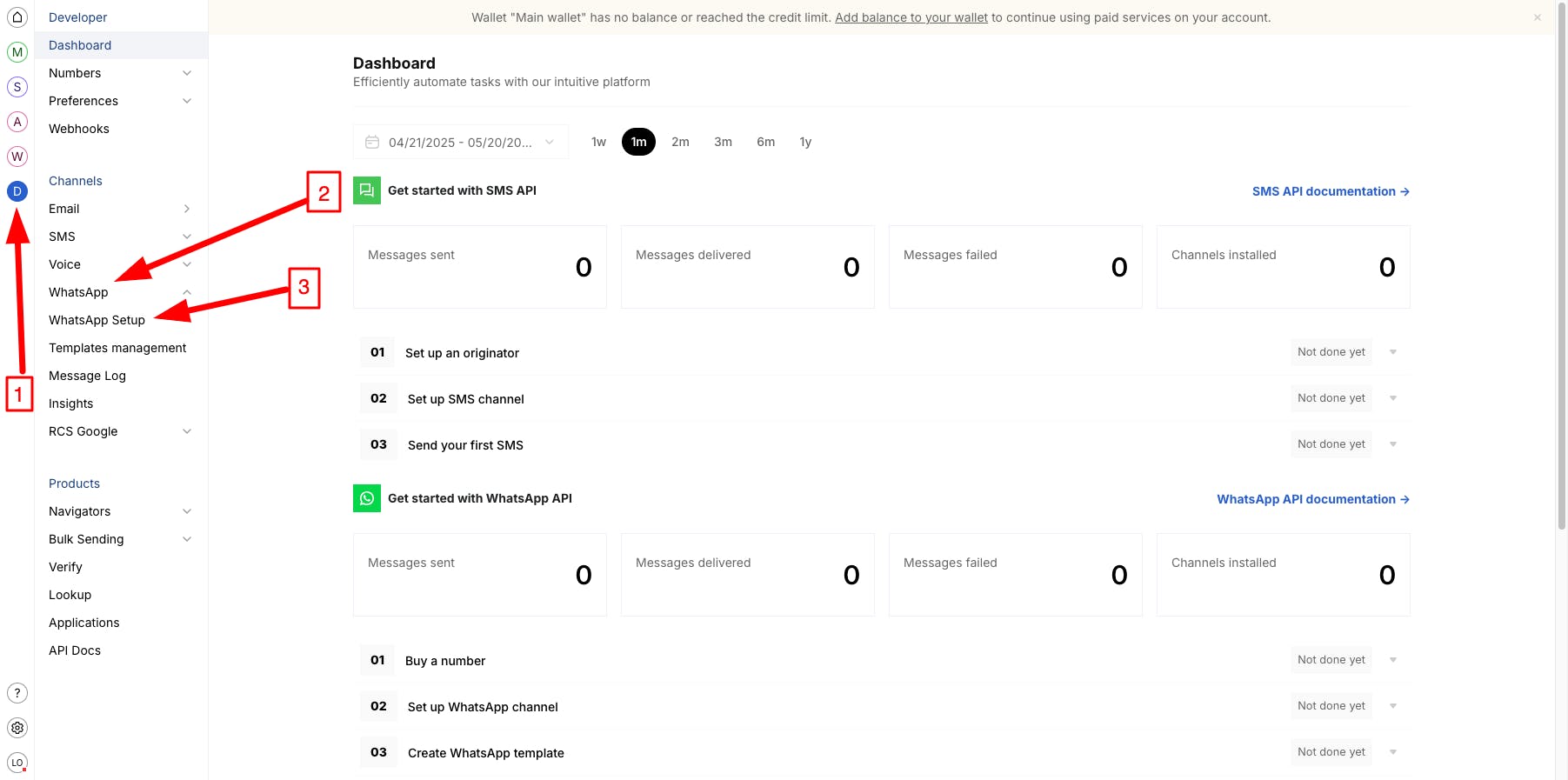Click the SMS API chat icon
The height and width of the screenshot is (780, 1568).
point(367,190)
